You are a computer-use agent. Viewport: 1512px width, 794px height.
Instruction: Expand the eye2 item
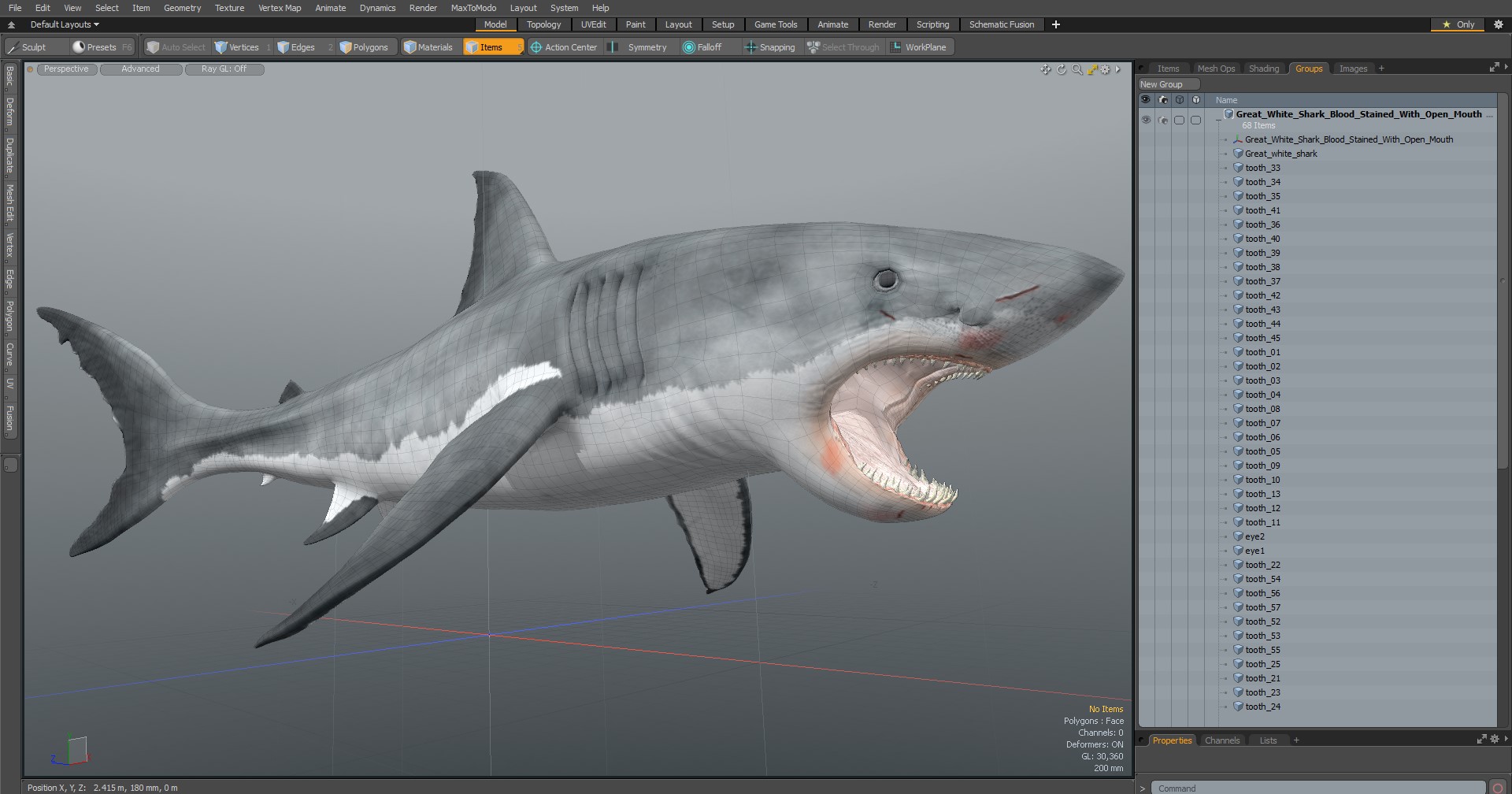coord(1225,536)
